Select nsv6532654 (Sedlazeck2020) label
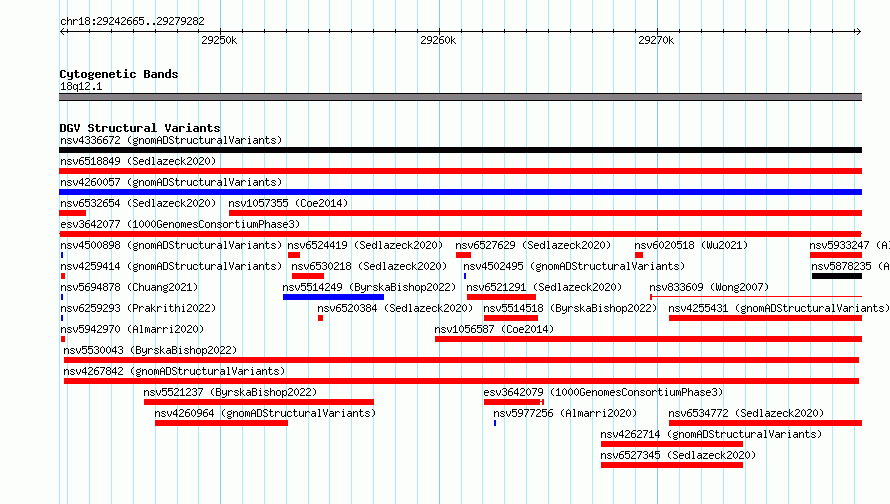890x504 pixels. pyautogui.click(x=138, y=203)
